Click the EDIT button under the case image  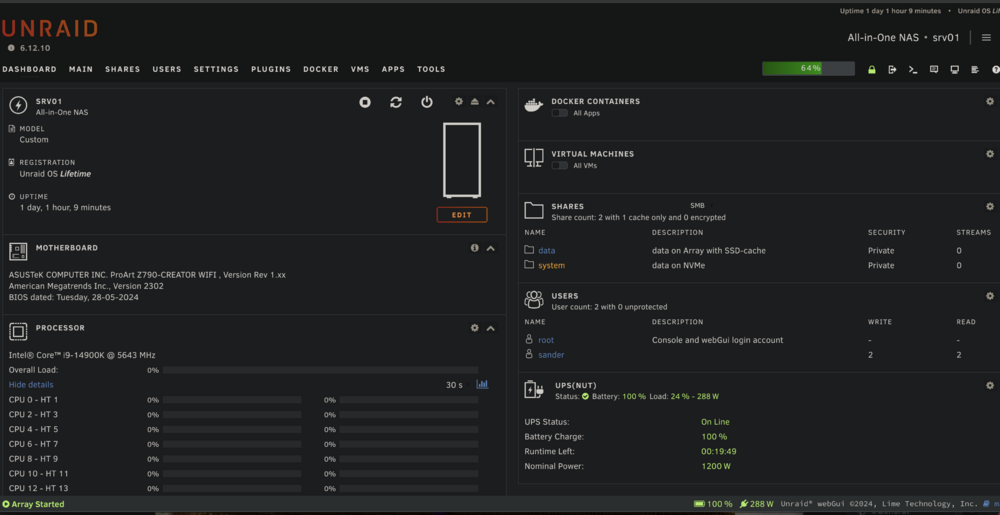point(462,215)
